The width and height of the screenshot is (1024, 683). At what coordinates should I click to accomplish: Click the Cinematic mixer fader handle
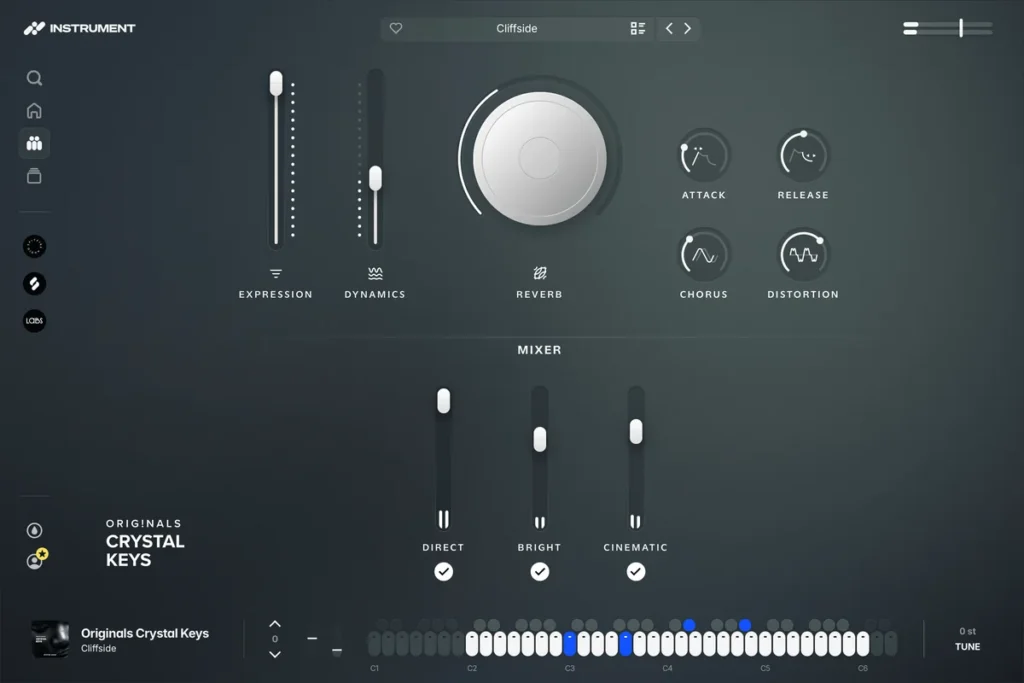click(x=635, y=432)
